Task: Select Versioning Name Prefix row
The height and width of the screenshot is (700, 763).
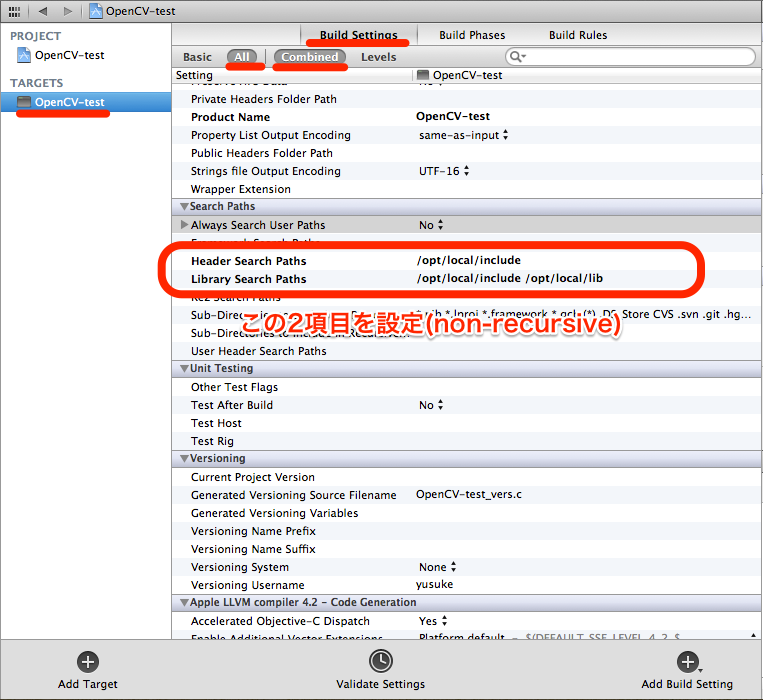Action: pos(466,531)
